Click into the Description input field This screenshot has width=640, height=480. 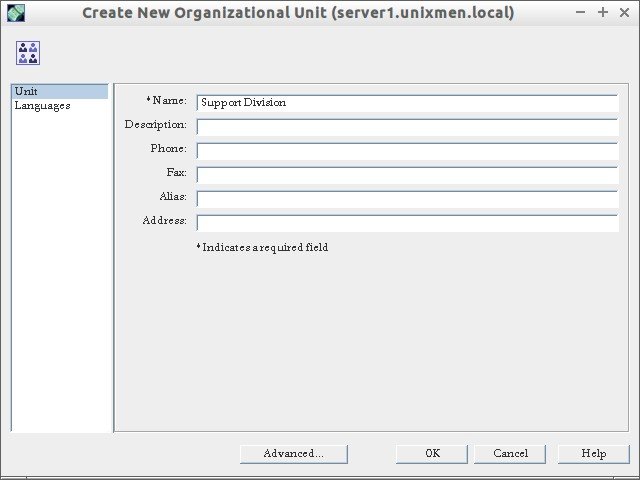[407, 127]
